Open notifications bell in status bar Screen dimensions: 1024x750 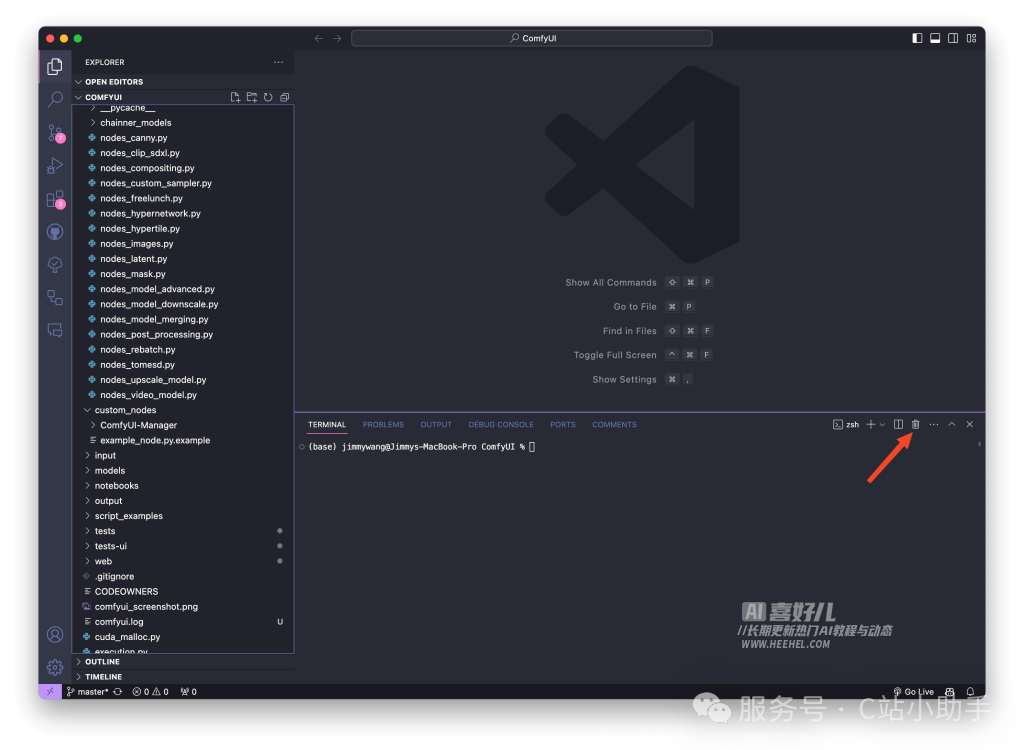970,692
